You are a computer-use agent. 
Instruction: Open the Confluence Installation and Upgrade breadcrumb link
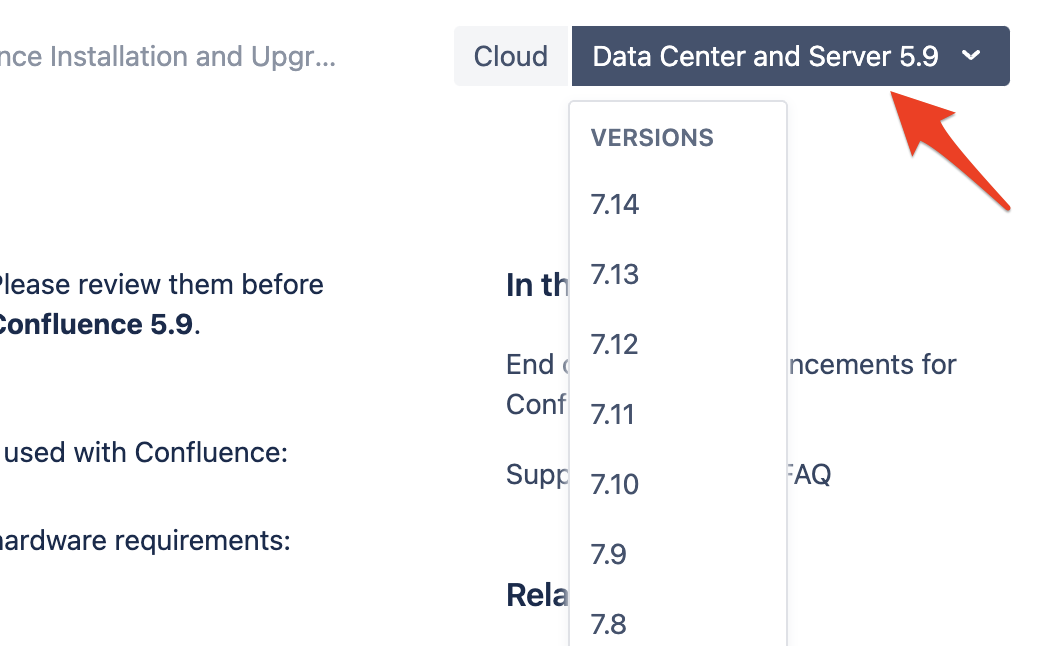point(170,56)
